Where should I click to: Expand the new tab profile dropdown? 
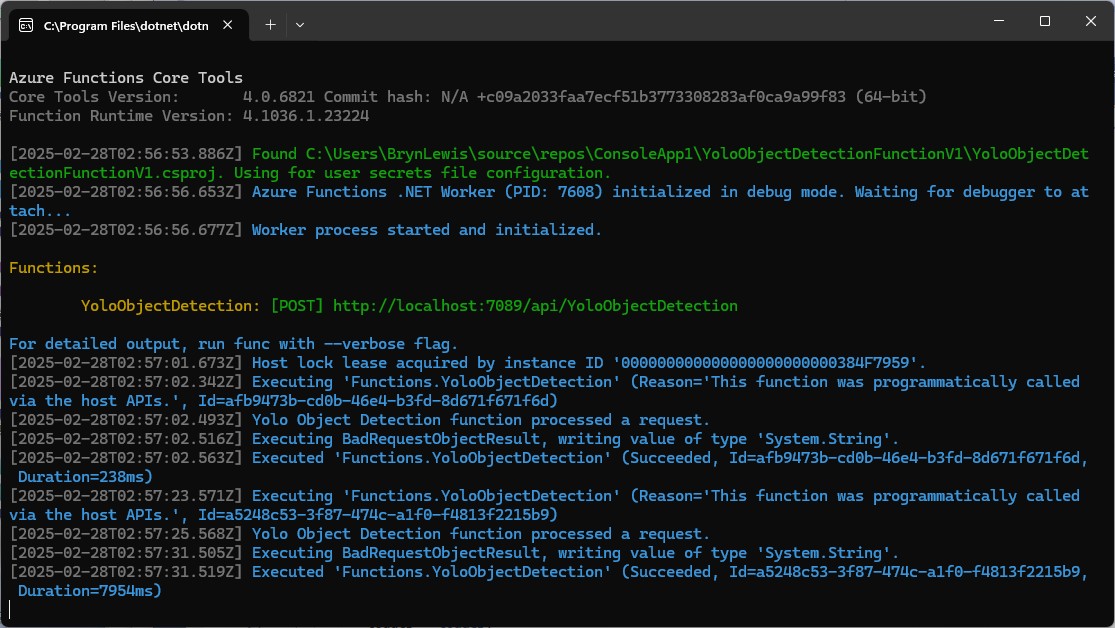[x=300, y=25]
